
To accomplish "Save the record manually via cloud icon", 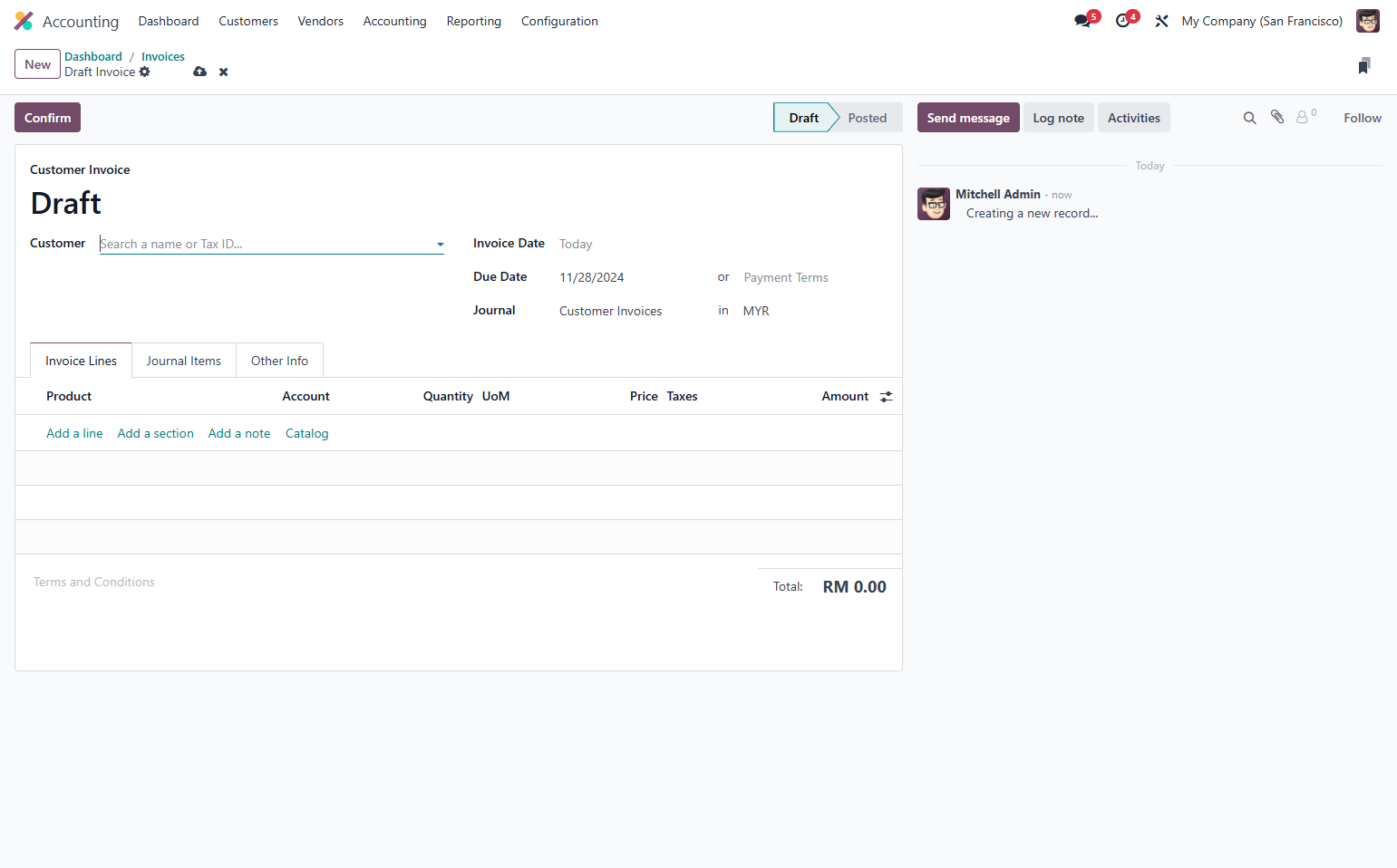I will tap(200, 72).
